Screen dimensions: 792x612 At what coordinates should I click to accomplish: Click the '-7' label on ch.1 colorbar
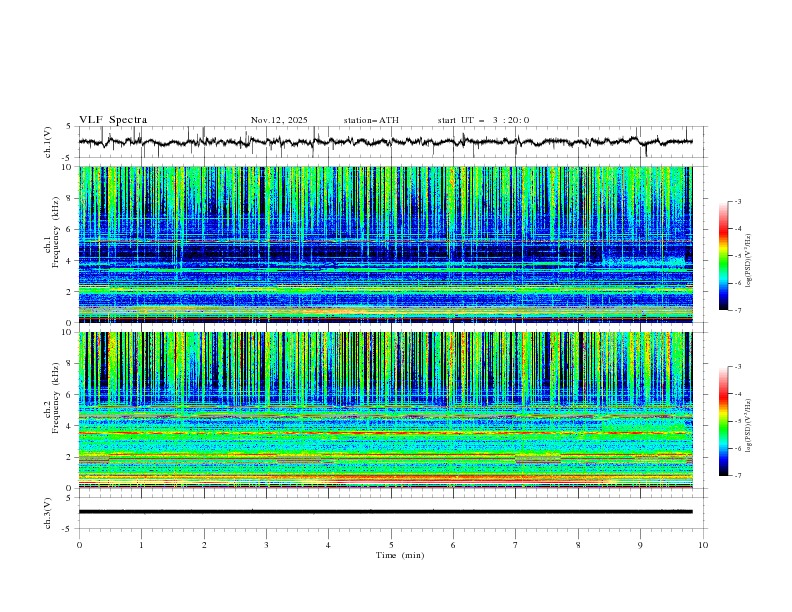[x=737, y=311]
